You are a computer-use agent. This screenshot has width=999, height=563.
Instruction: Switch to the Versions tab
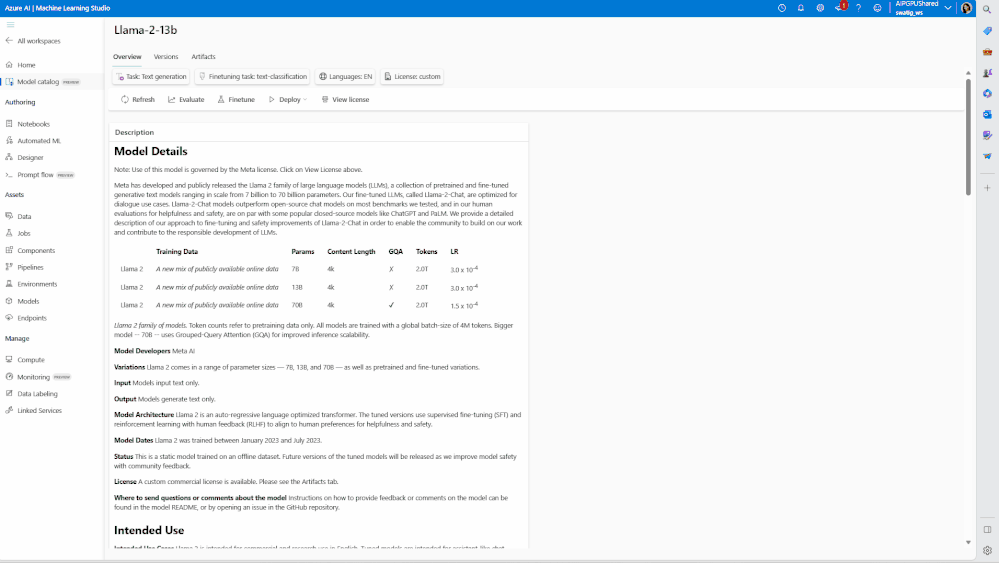(x=166, y=57)
